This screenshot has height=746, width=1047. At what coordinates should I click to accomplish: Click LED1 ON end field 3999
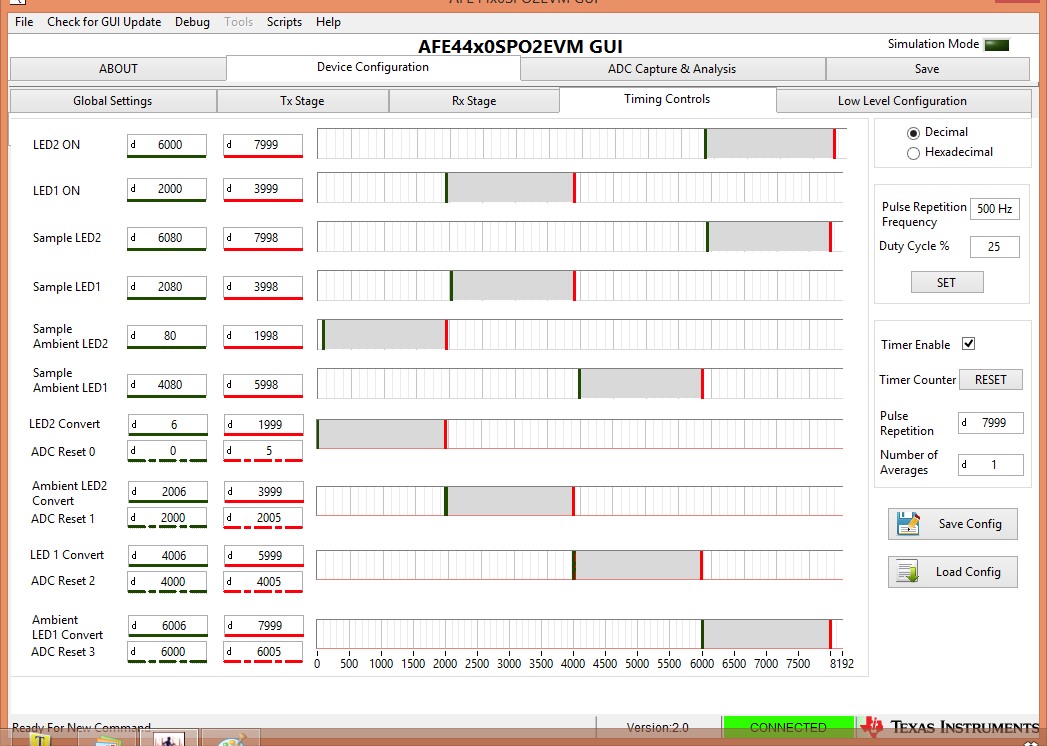263,189
